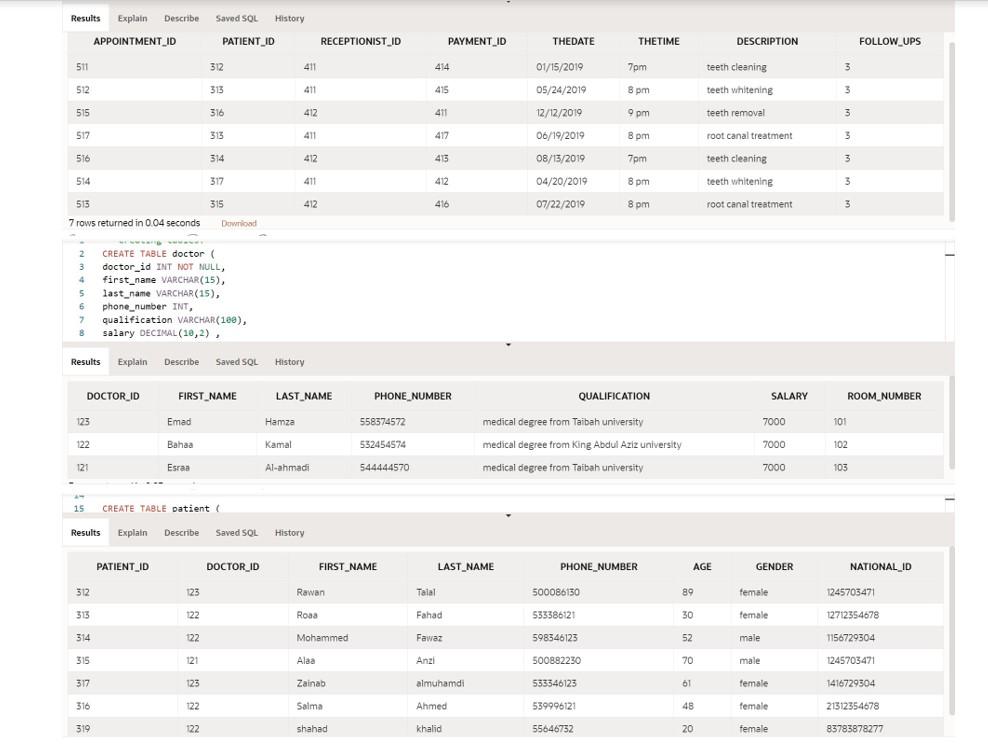Click the SALARY column header
The height and width of the screenshot is (747, 988).
(789, 396)
